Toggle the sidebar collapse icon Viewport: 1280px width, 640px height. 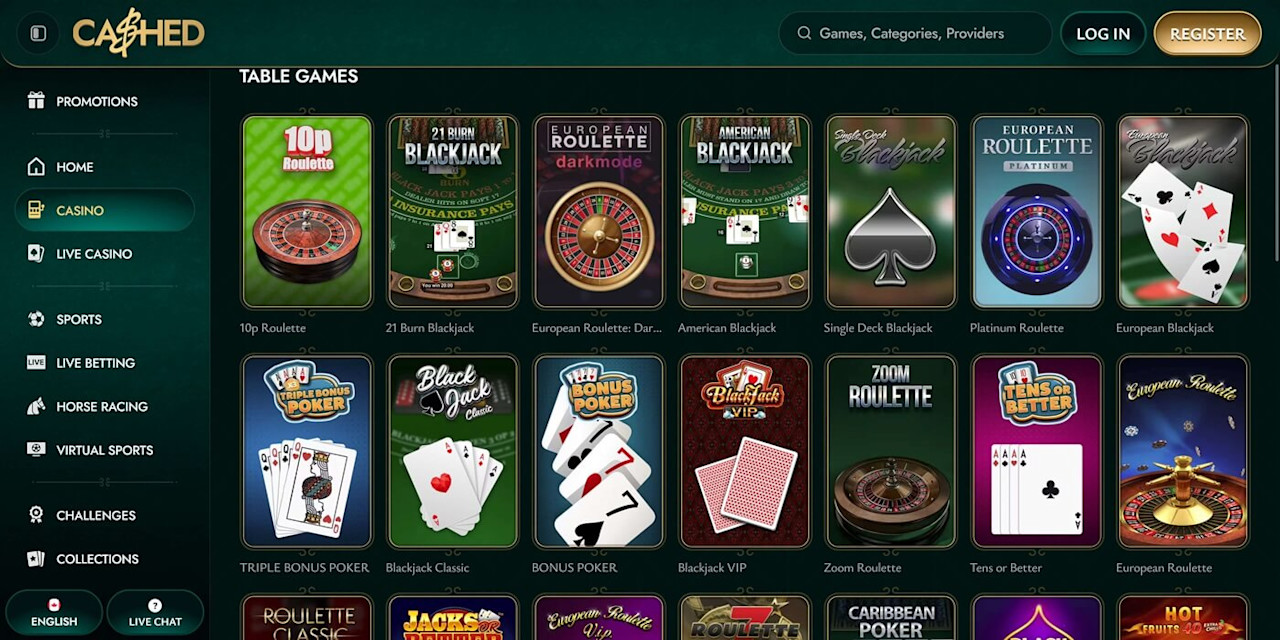[x=38, y=33]
